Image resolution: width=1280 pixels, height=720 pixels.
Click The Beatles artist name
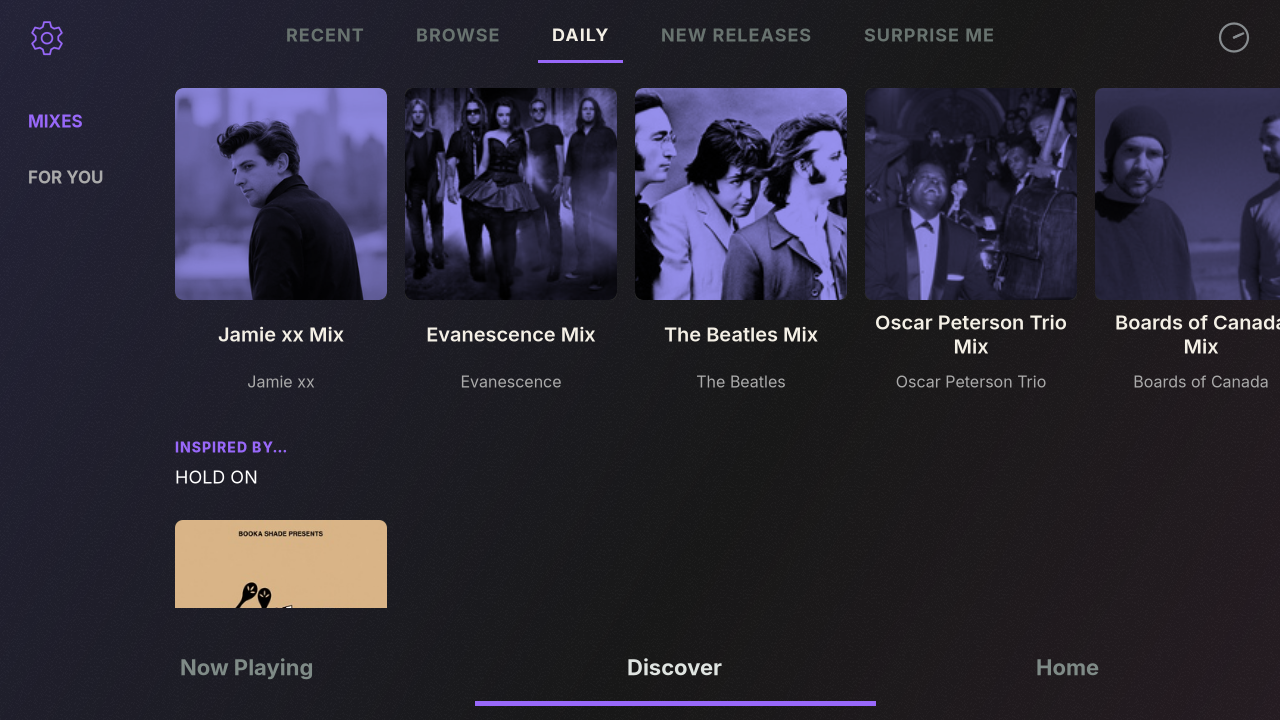(x=741, y=382)
